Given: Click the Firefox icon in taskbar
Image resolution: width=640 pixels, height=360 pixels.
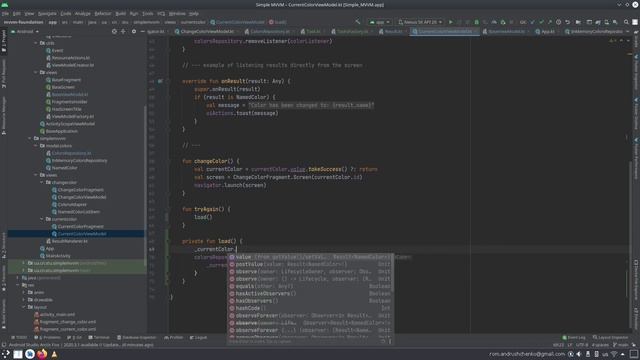Looking at the screenshot, I should 42,354.
